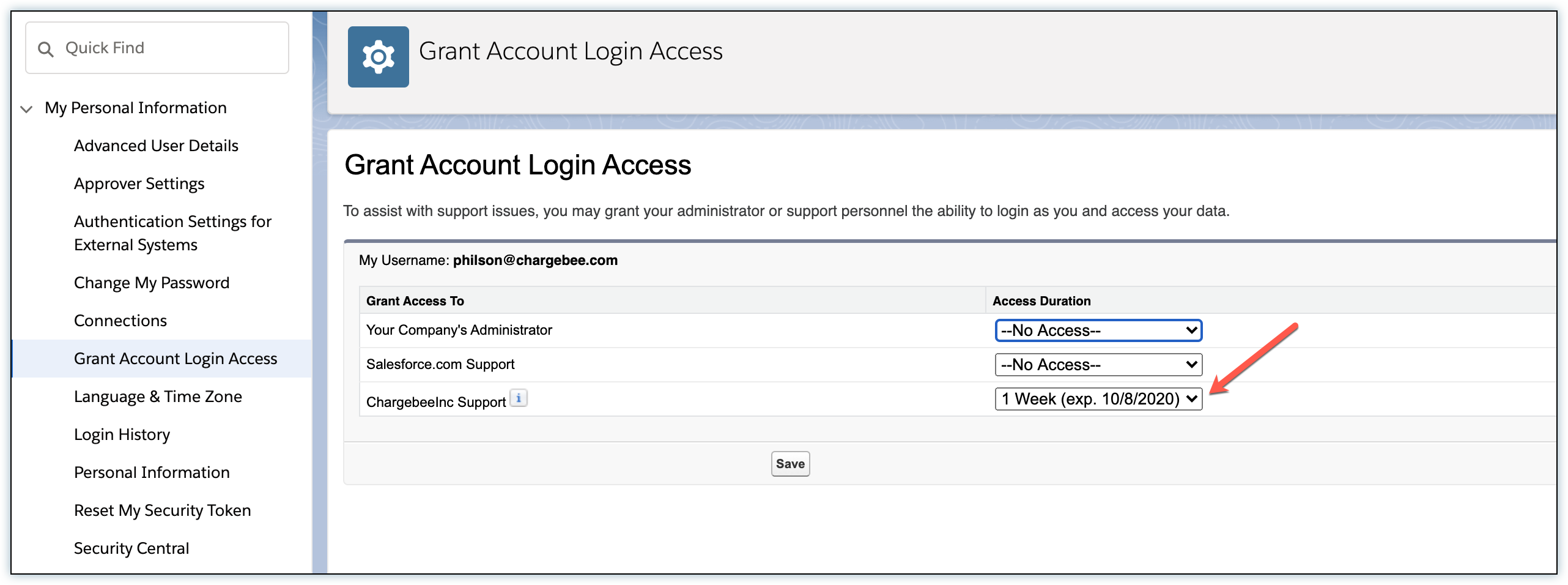This screenshot has width=1568, height=585.
Task: Click the info icon beside ChargebeeInc Support
Action: pos(519,398)
